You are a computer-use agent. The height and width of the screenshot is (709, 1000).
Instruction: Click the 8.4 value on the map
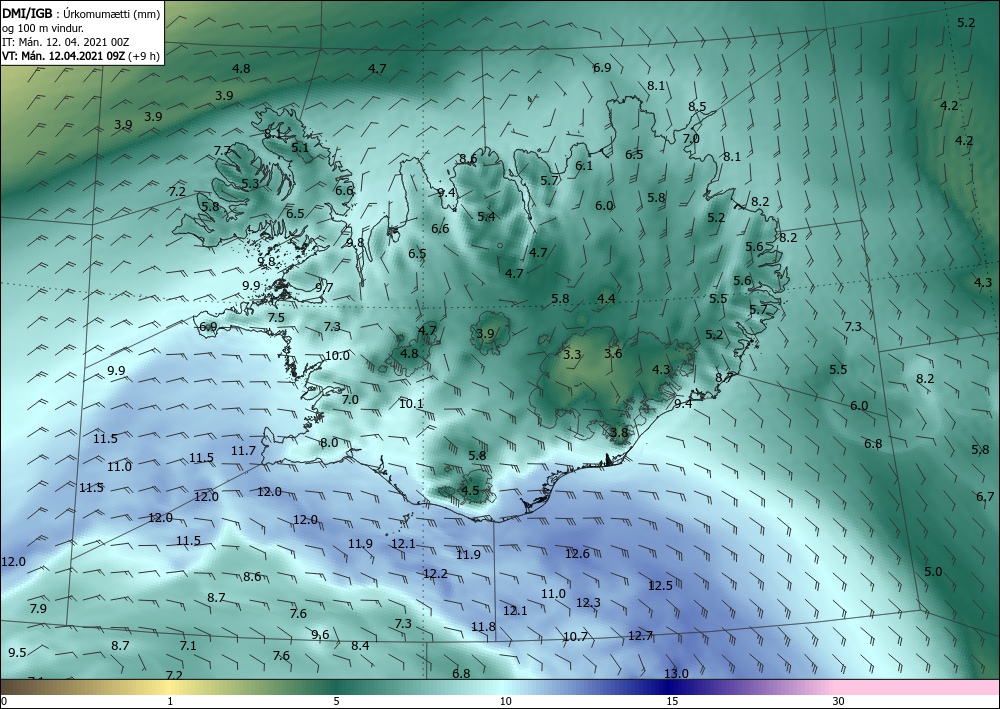[x=360, y=645]
